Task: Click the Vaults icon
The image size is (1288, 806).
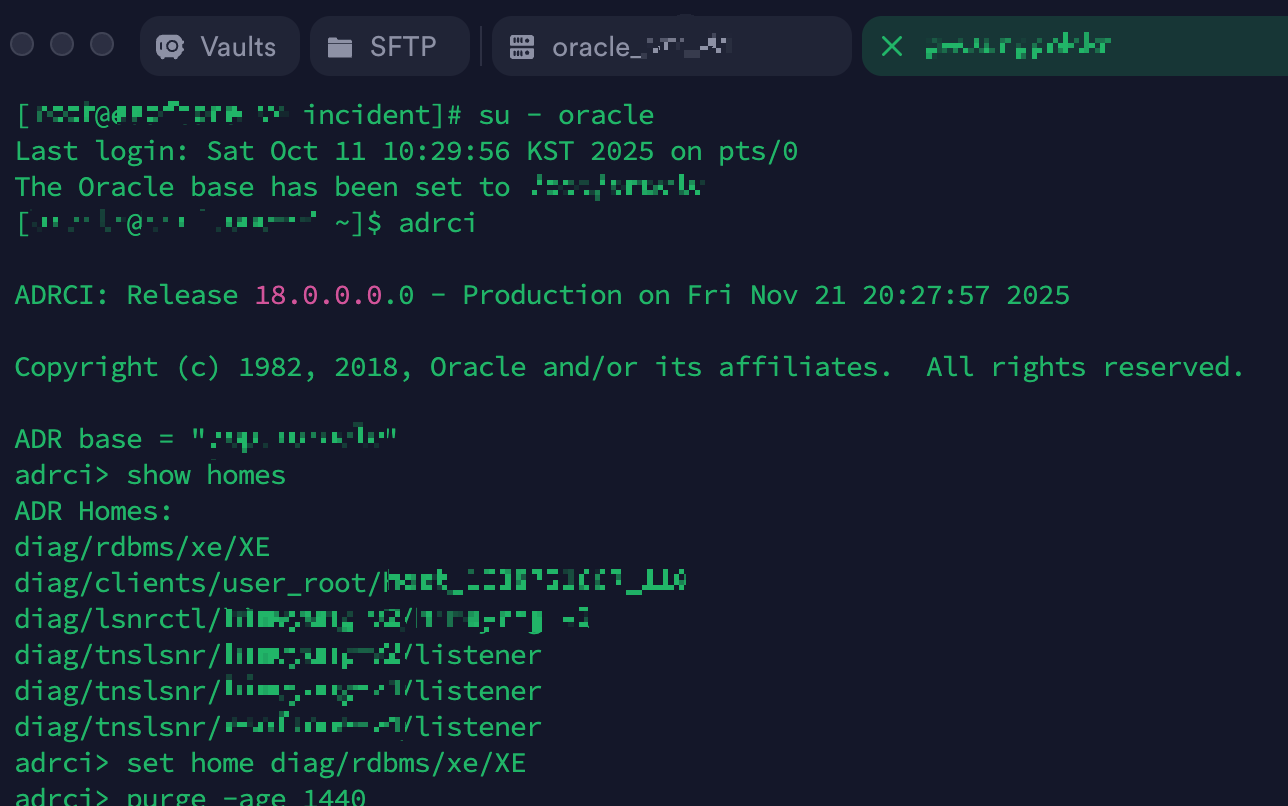Action: (x=170, y=47)
